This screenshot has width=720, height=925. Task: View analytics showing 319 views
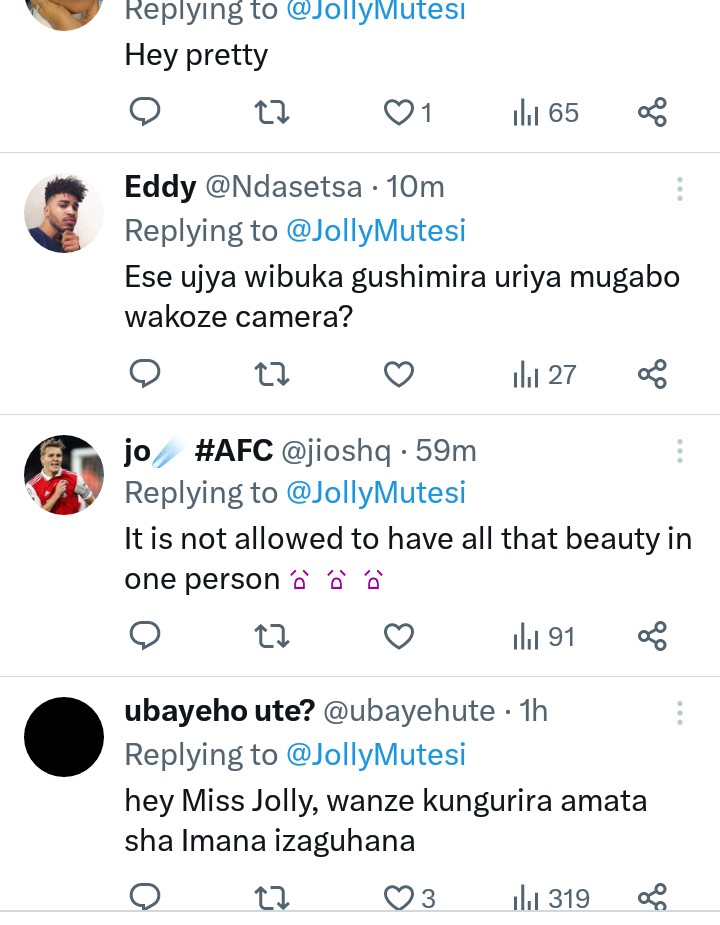tap(551, 898)
